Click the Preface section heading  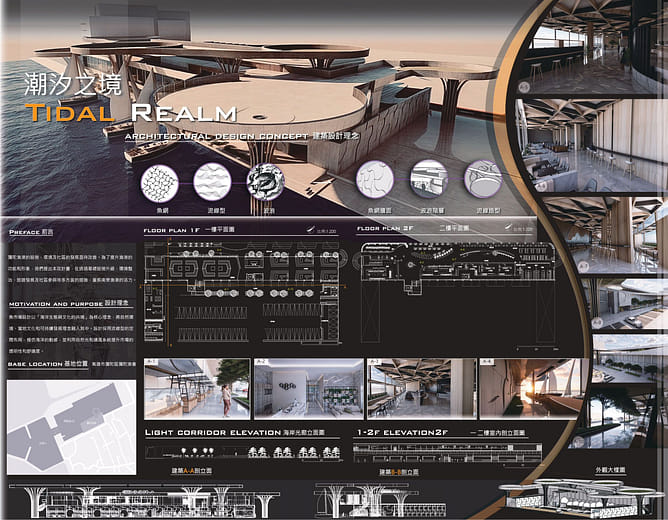(32, 231)
